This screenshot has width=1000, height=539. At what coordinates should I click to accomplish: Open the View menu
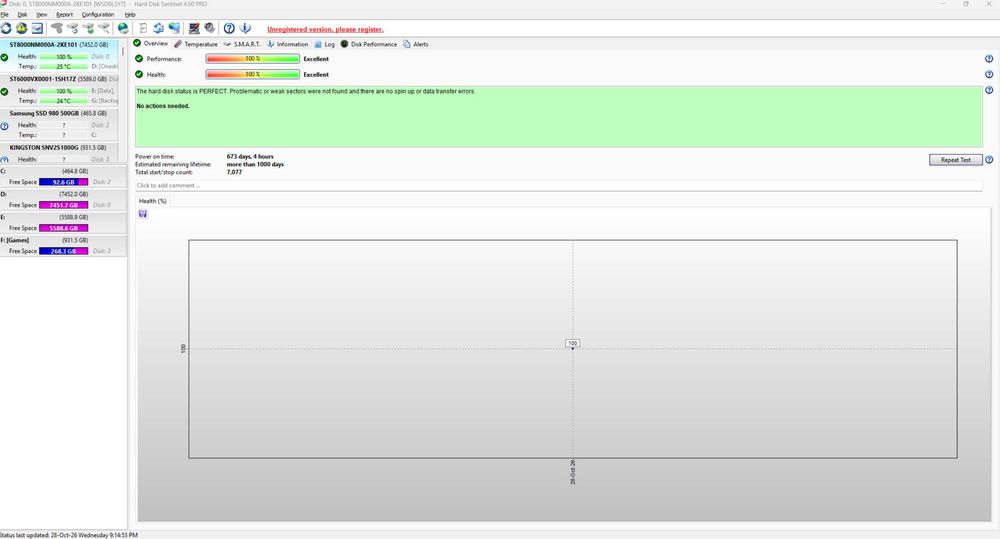pyautogui.click(x=41, y=14)
